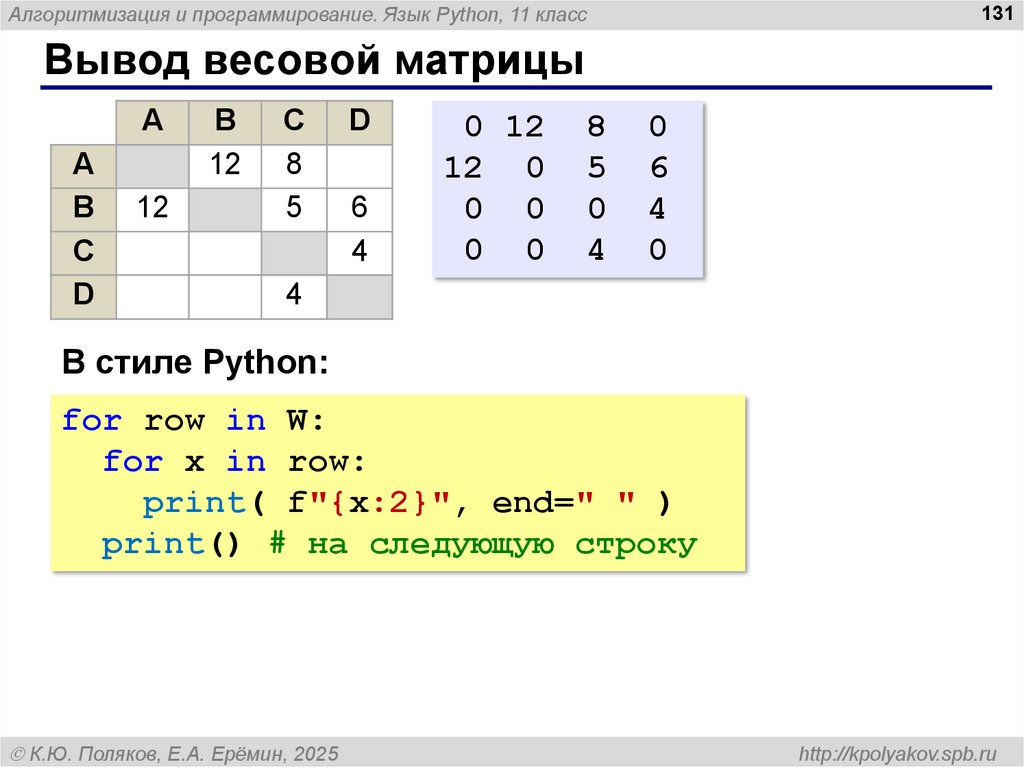Click the first output line "0 12 8 0"

tap(565, 127)
